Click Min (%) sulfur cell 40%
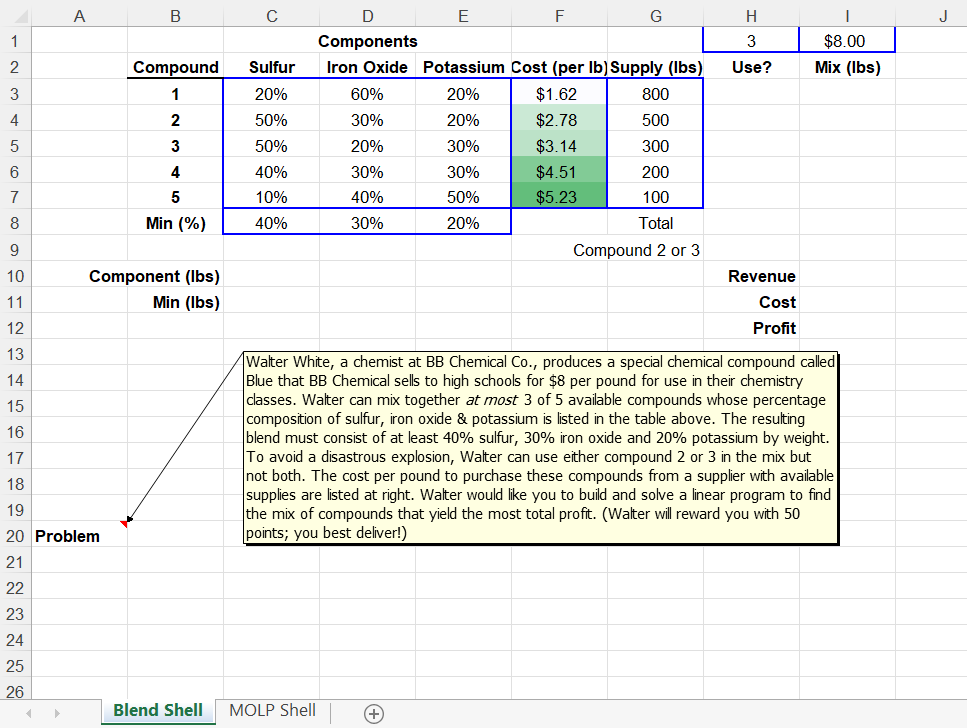Viewport: 967px width, 728px height. click(271, 223)
